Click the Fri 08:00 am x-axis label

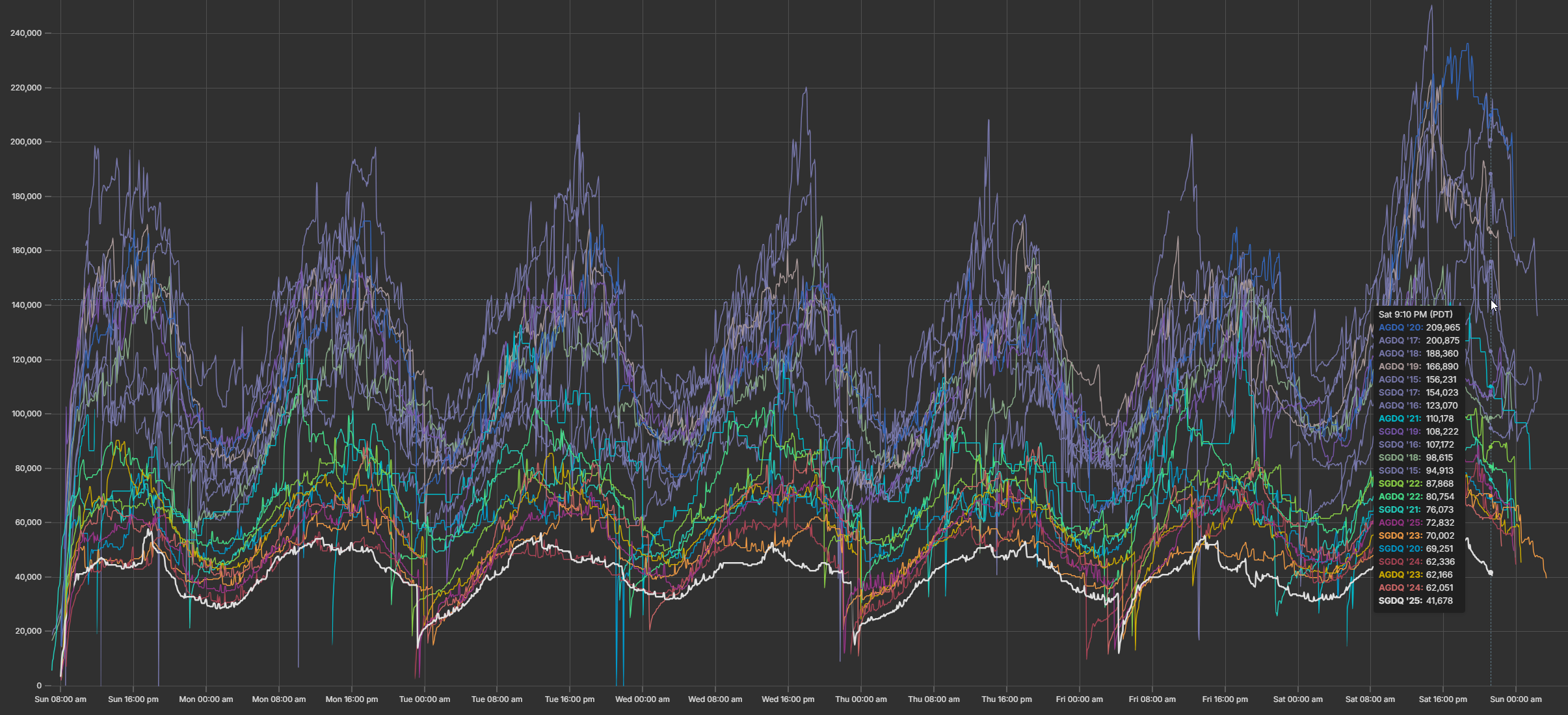click(1152, 699)
